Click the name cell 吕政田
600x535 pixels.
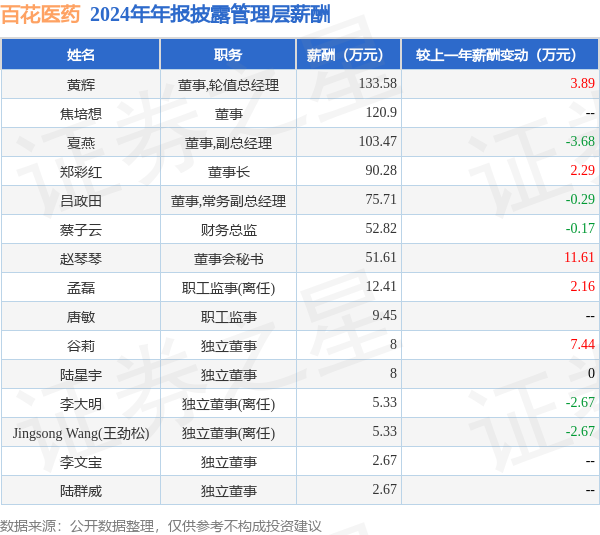81,201
